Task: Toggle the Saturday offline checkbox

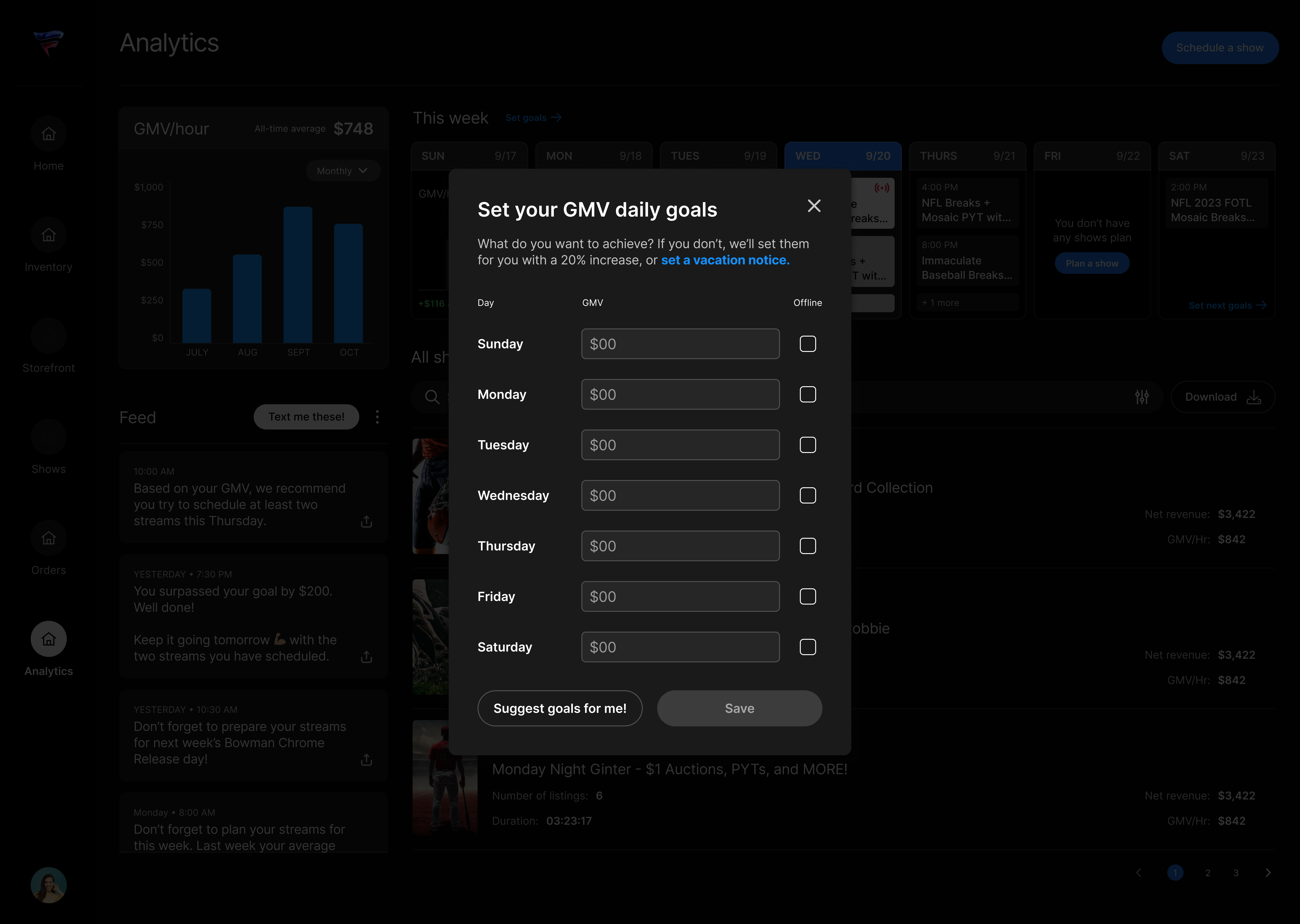Action: 808,647
